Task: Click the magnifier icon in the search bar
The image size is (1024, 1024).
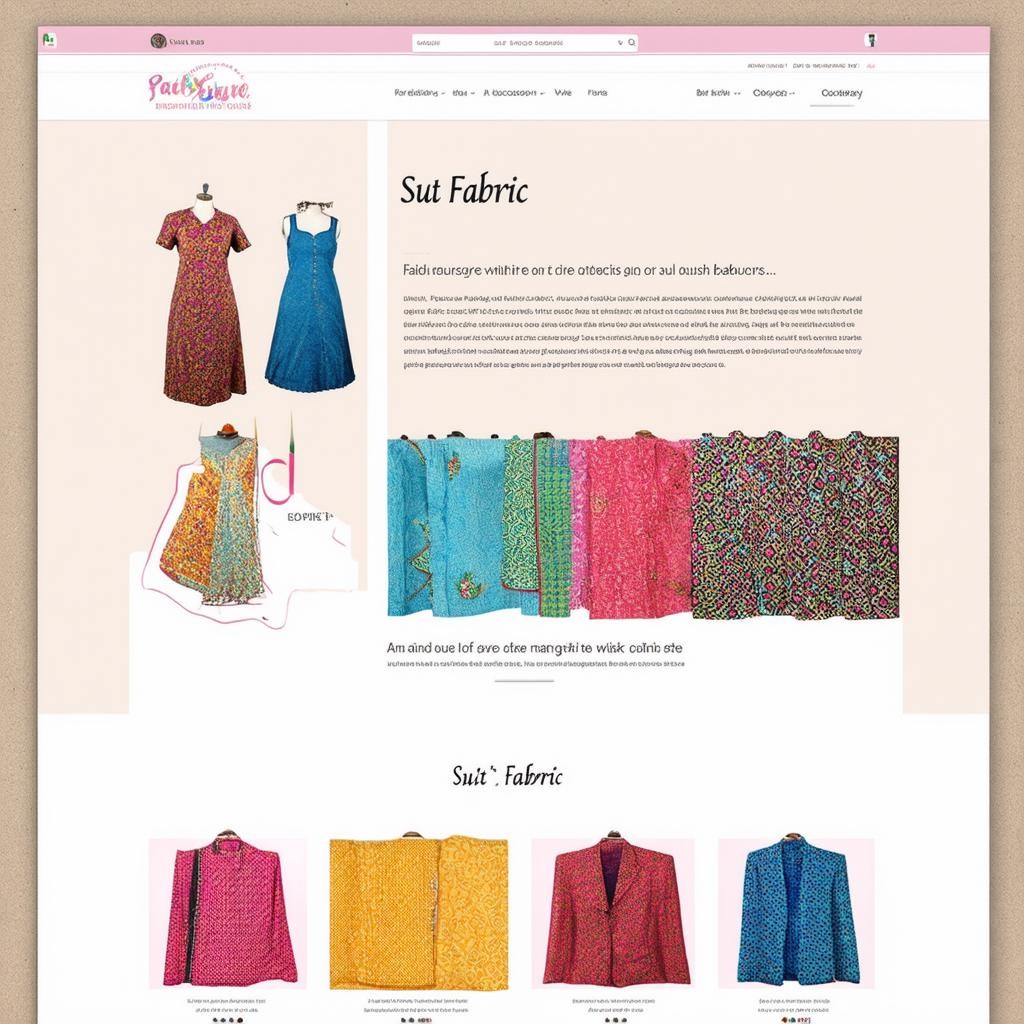Action: [x=631, y=43]
